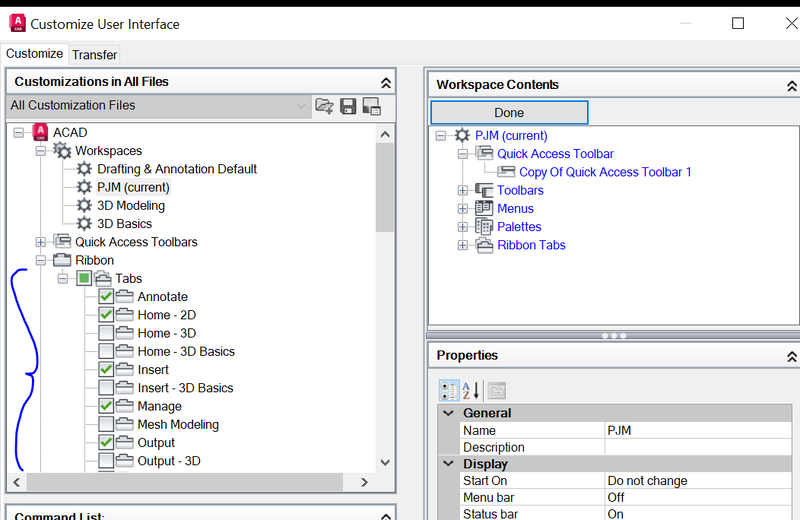This screenshot has height=520, width=800.
Task: Expand the Quick Access Toolbars node in left tree
Action: point(41,242)
